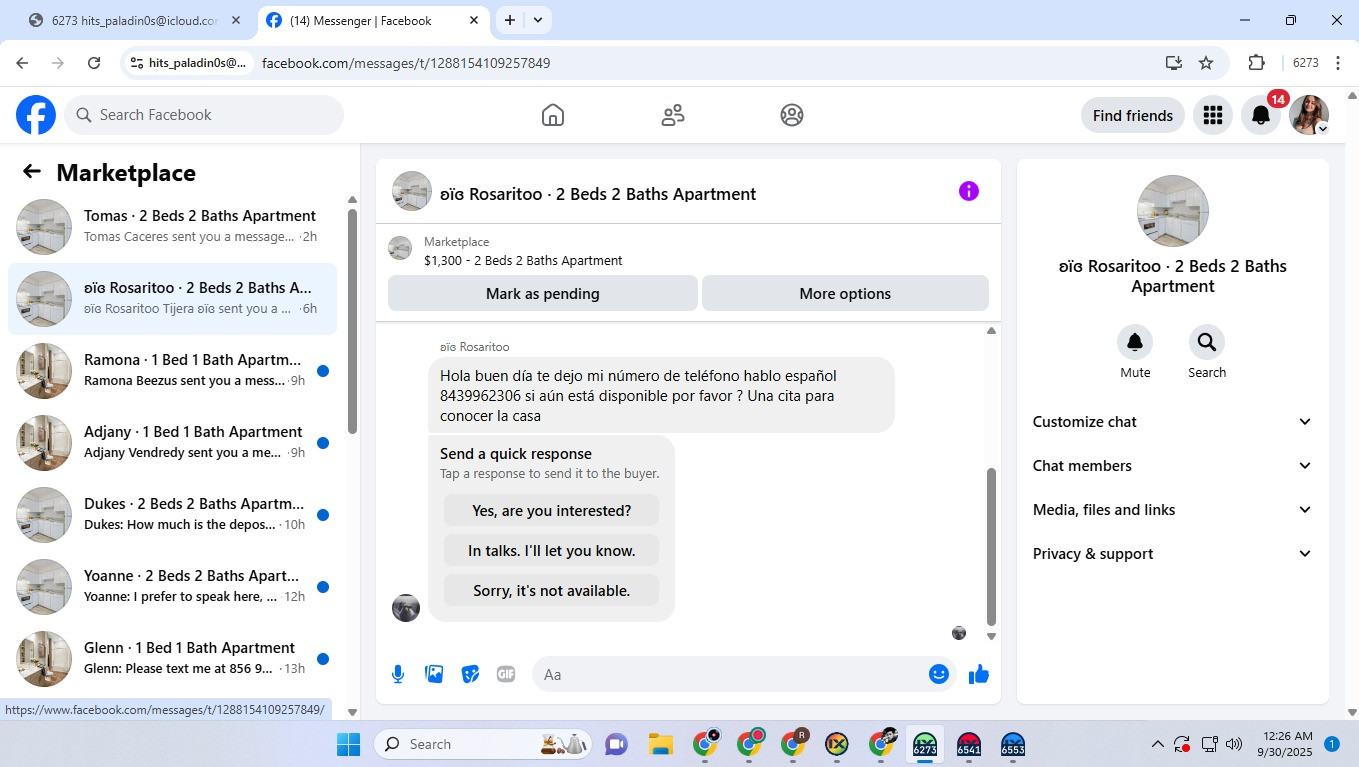
Task: Open File Explorer from the taskbar
Action: pos(660,744)
